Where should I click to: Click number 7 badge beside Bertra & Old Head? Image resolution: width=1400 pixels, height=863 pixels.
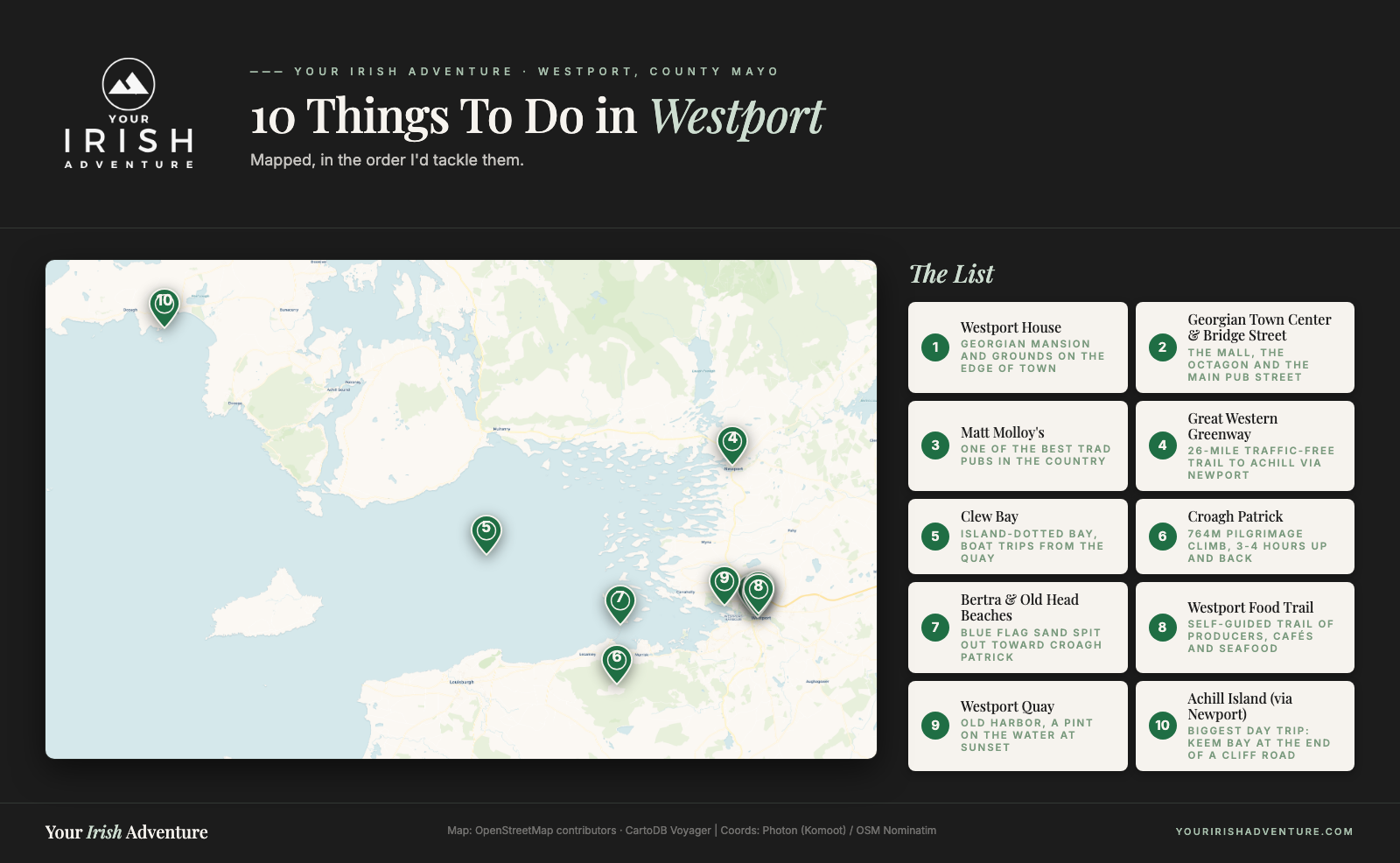(x=935, y=628)
